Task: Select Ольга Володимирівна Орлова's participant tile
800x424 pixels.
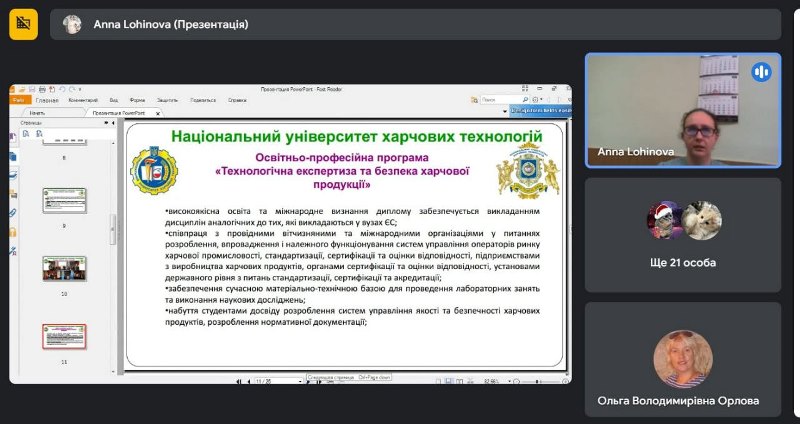Action: tap(683, 359)
